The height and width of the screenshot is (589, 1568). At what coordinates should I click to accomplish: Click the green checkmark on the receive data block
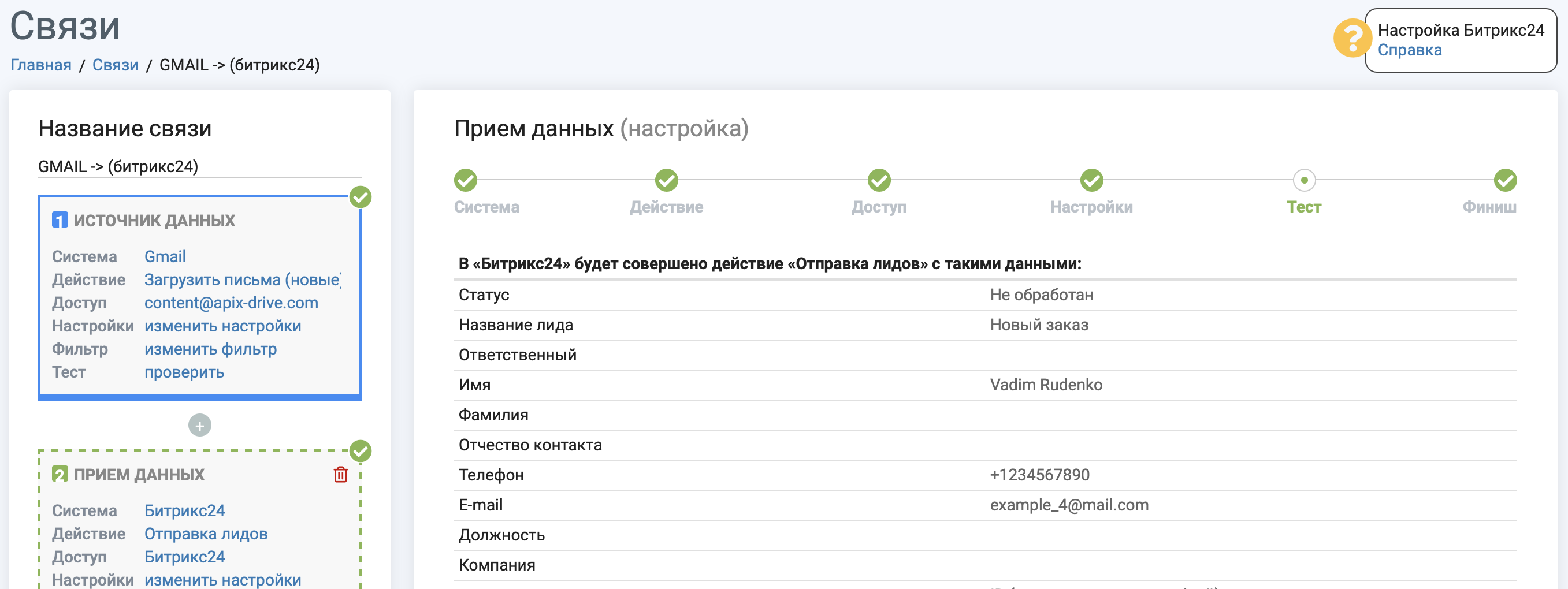[361, 452]
